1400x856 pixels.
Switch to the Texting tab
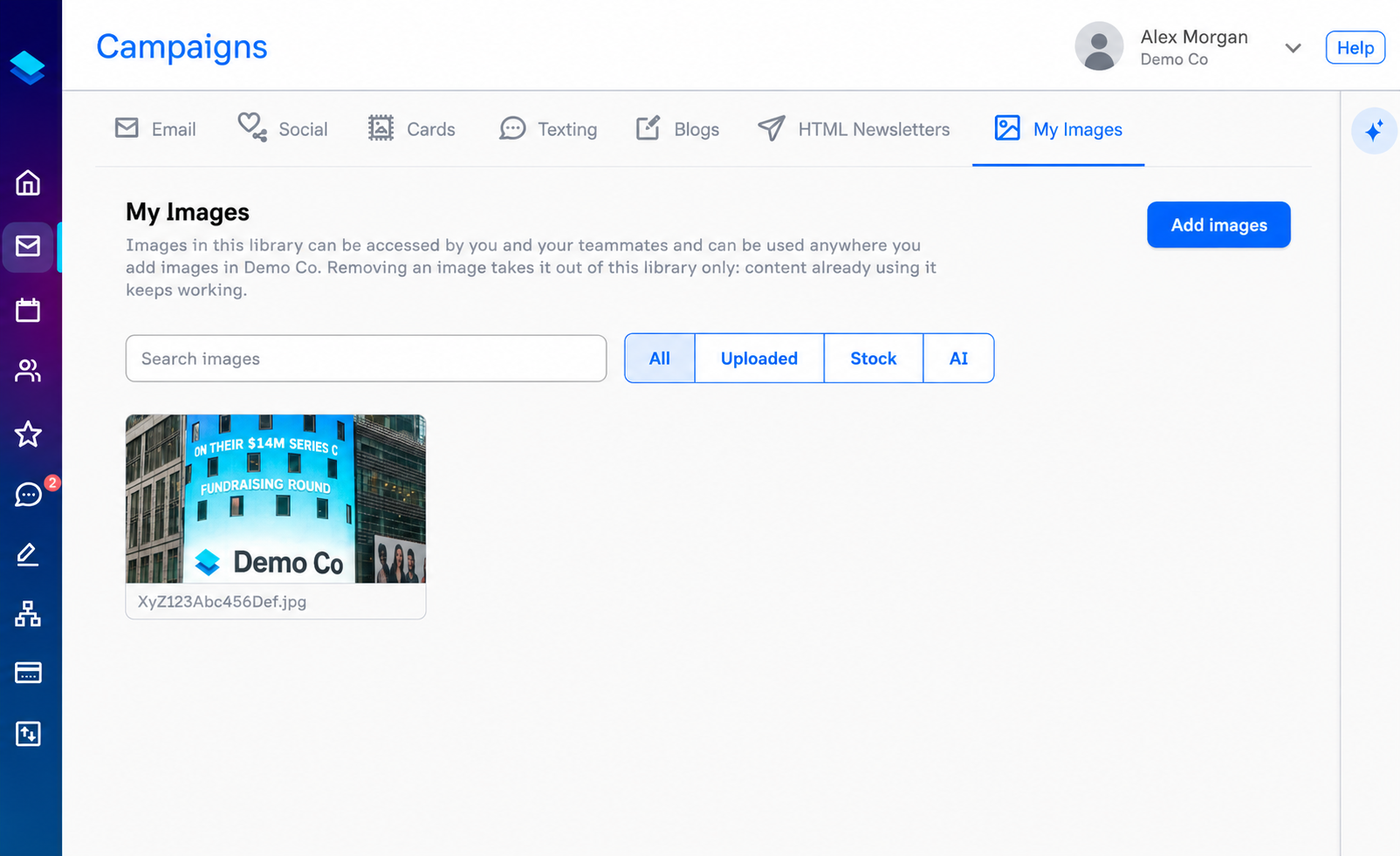[548, 129]
